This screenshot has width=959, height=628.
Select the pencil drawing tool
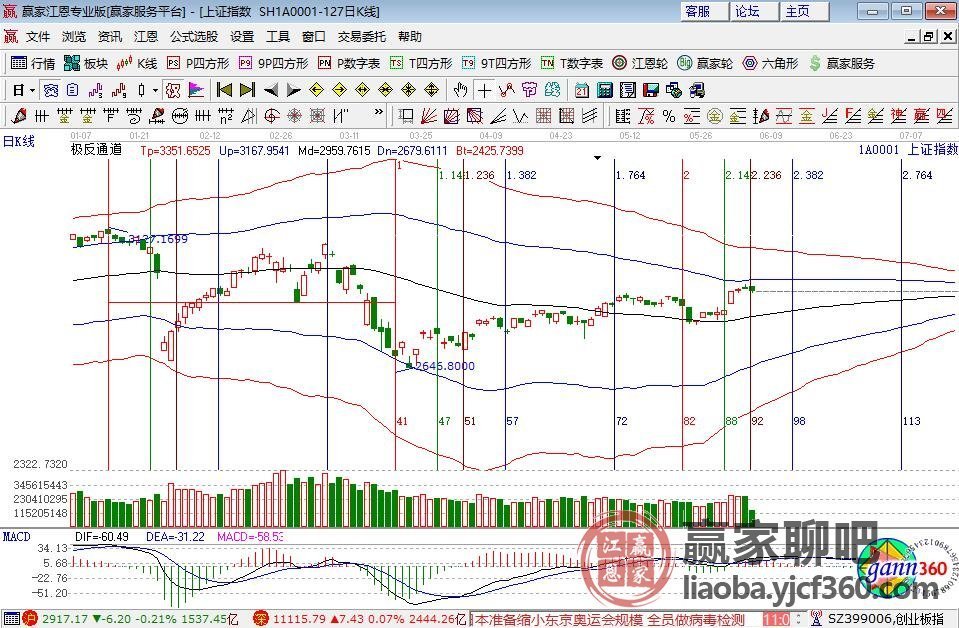18,116
